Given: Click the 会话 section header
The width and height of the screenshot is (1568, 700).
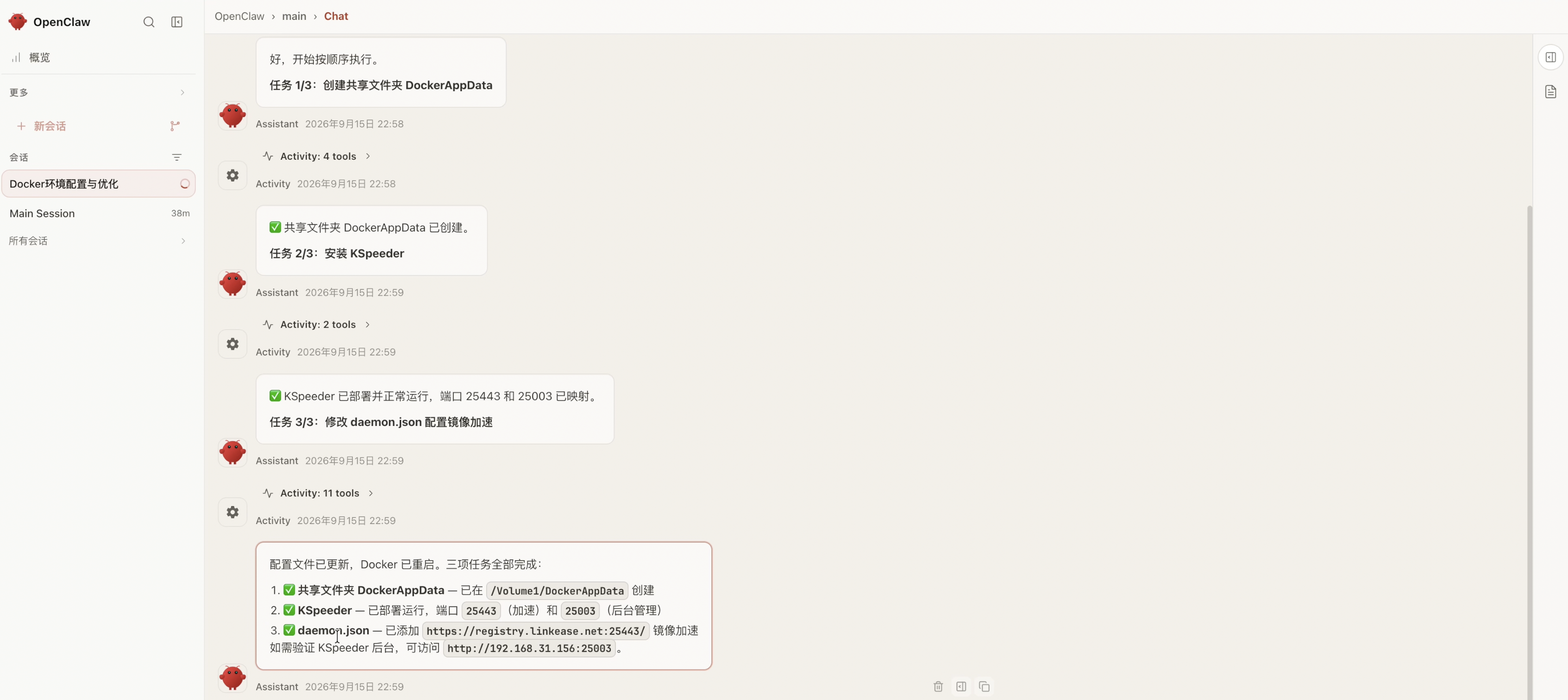Looking at the screenshot, I should 19,157.
